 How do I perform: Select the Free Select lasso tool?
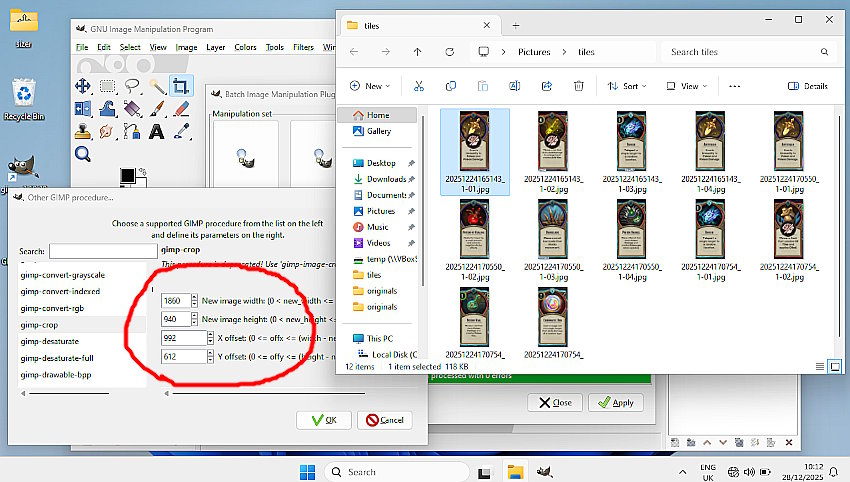point(132,86)
